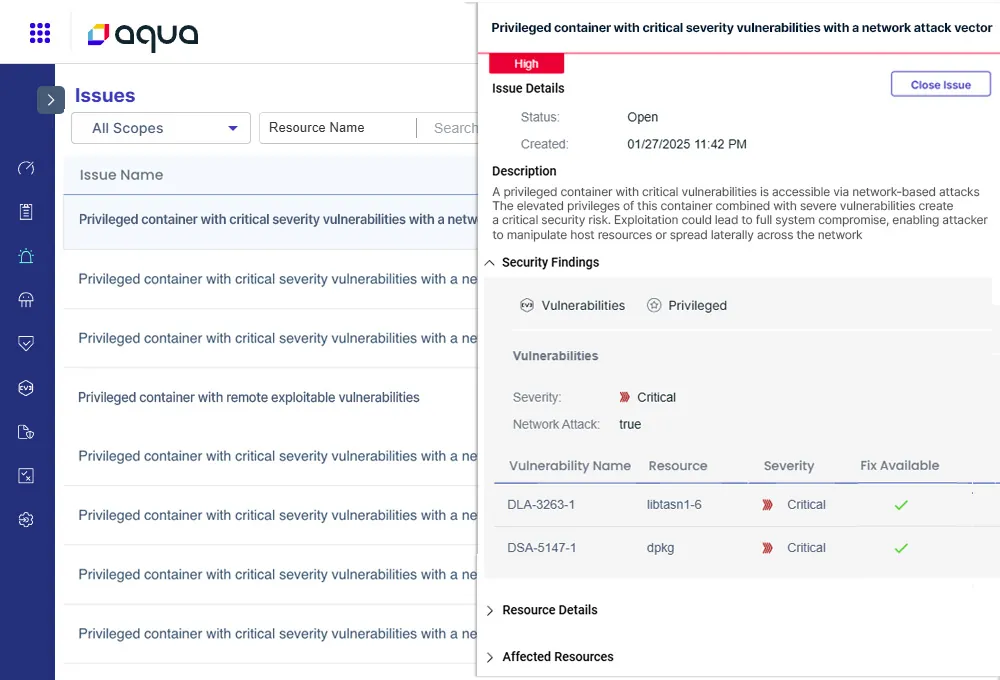Open the checklist cross icon in sidebar

click(x=26, y=476)
